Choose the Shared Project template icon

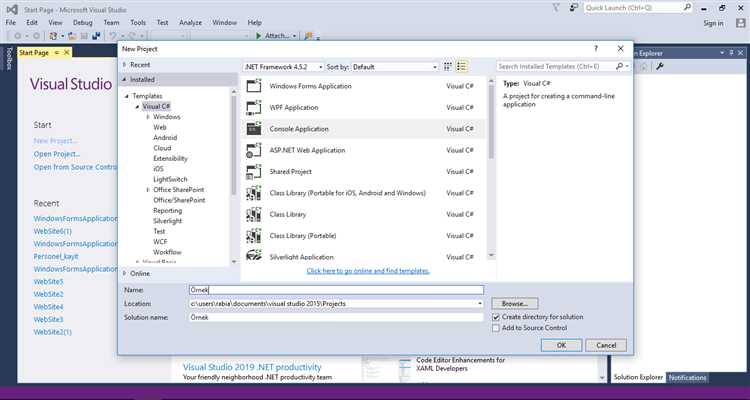pos(251,172)
